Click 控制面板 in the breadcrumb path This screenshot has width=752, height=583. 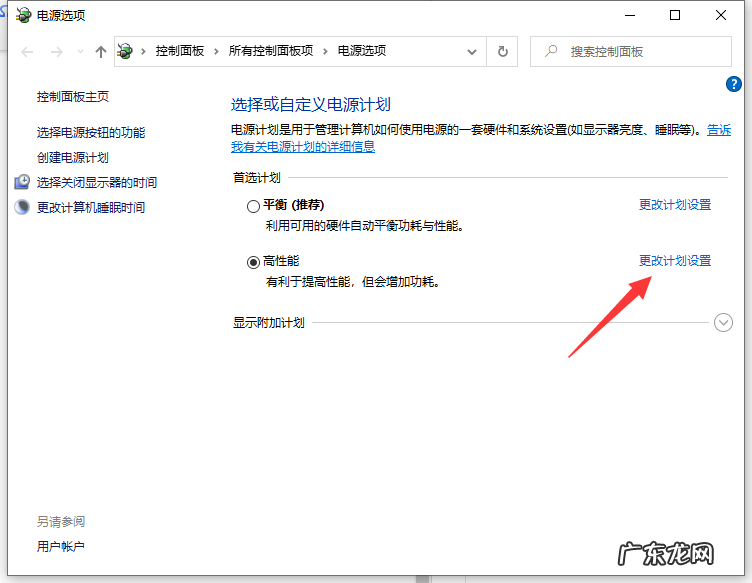[x=180, y=51]
